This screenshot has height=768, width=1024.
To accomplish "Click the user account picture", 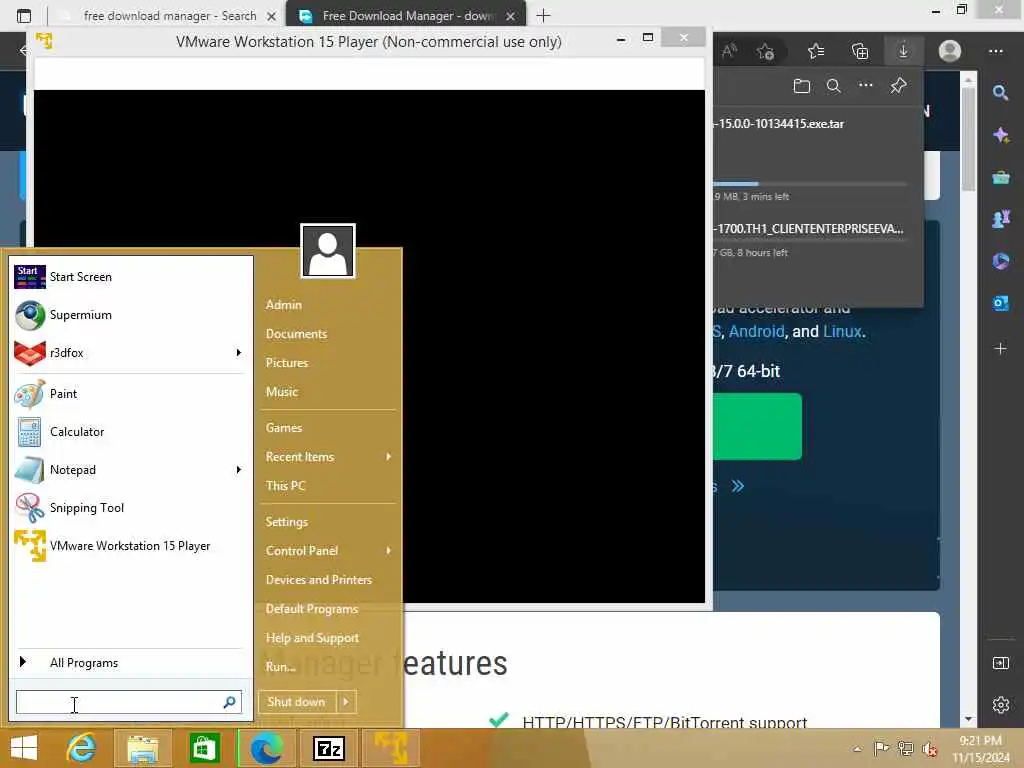I will coord(328,251).
